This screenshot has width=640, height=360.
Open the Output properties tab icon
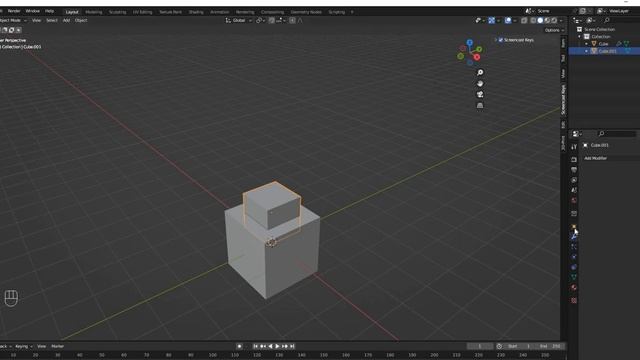coord(574,170)
